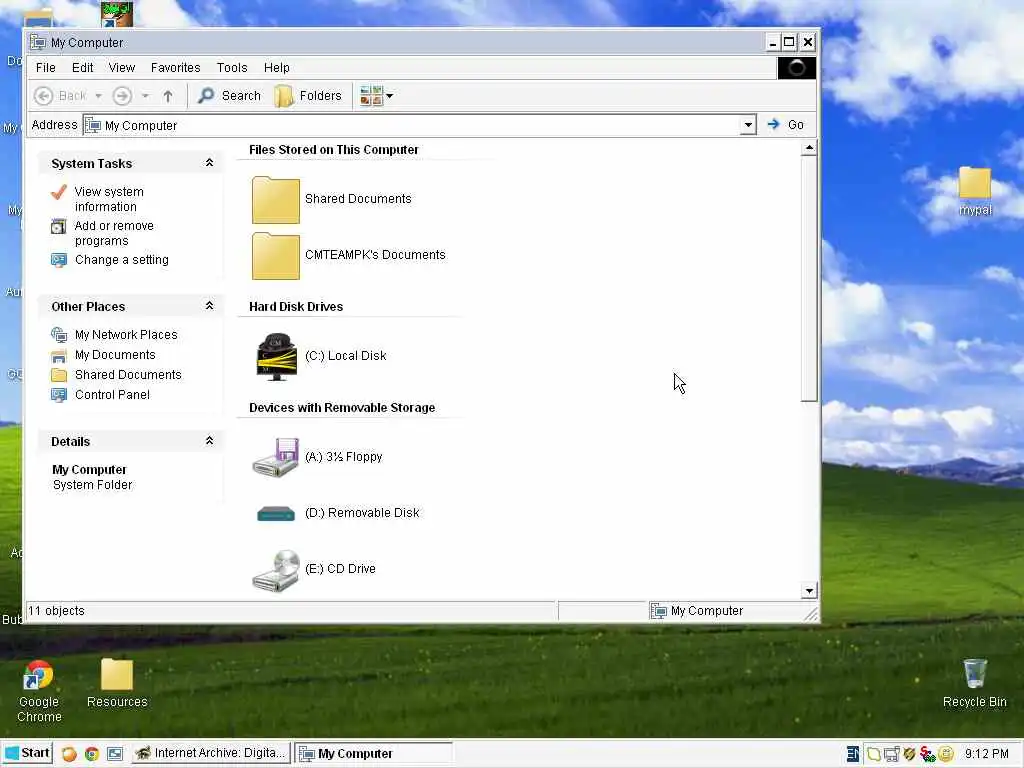Select the Resources desktop folder
The height and width of the screenshot is (768, 1024).
117,683
